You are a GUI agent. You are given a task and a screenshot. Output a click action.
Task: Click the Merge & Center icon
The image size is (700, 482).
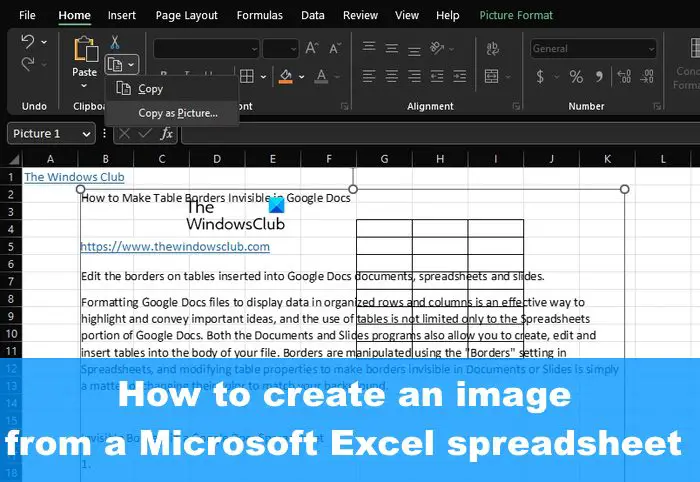pos(492,76)
